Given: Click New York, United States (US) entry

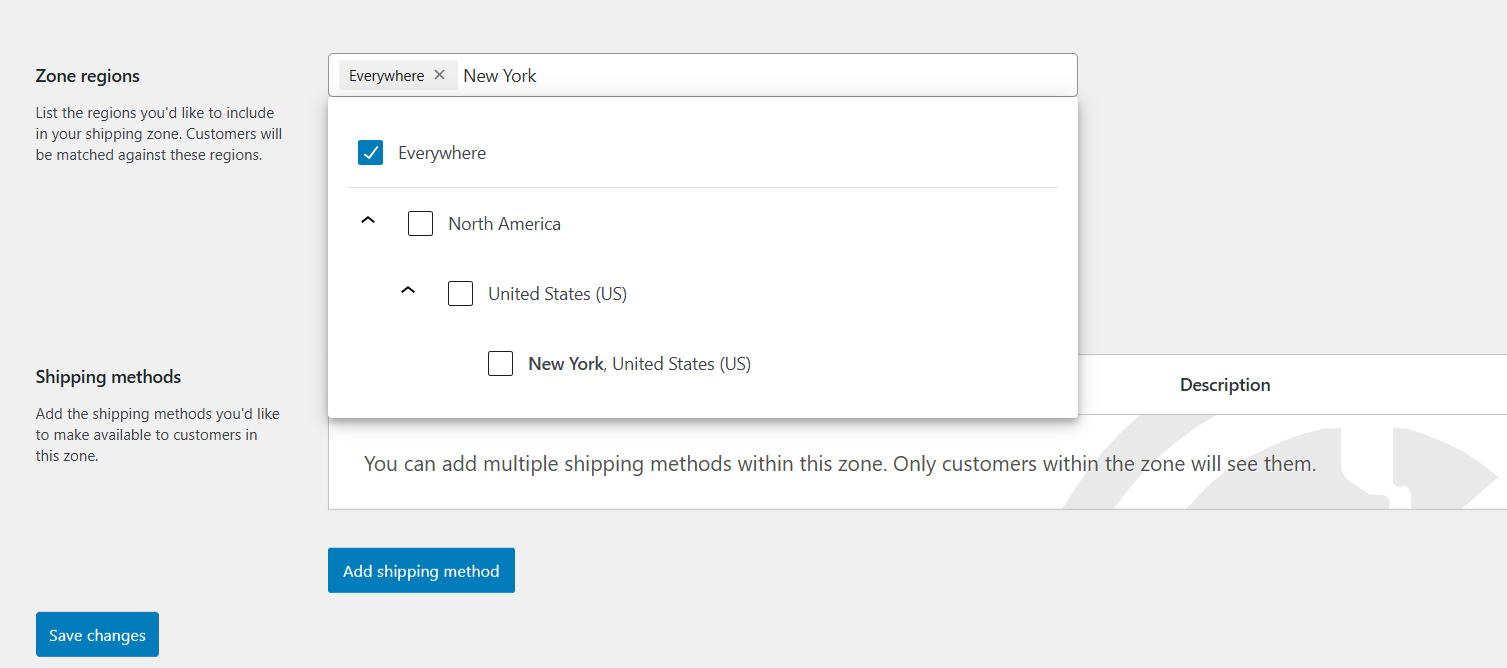Looking at the screenshot, I should pos(639,363).
